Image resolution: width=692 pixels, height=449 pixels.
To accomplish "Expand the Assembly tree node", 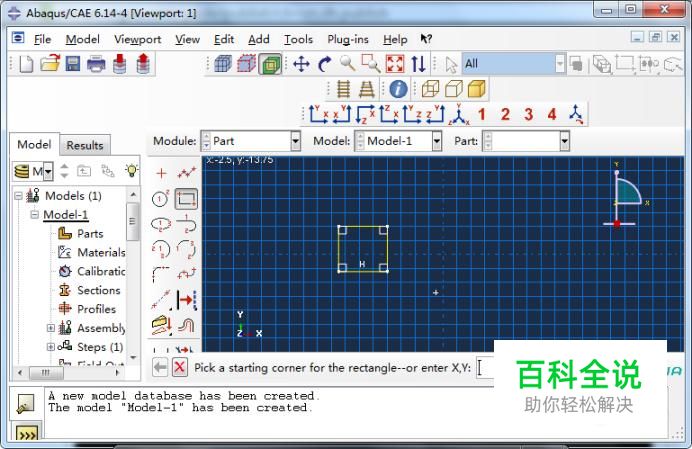I will [x=51, y=328].
